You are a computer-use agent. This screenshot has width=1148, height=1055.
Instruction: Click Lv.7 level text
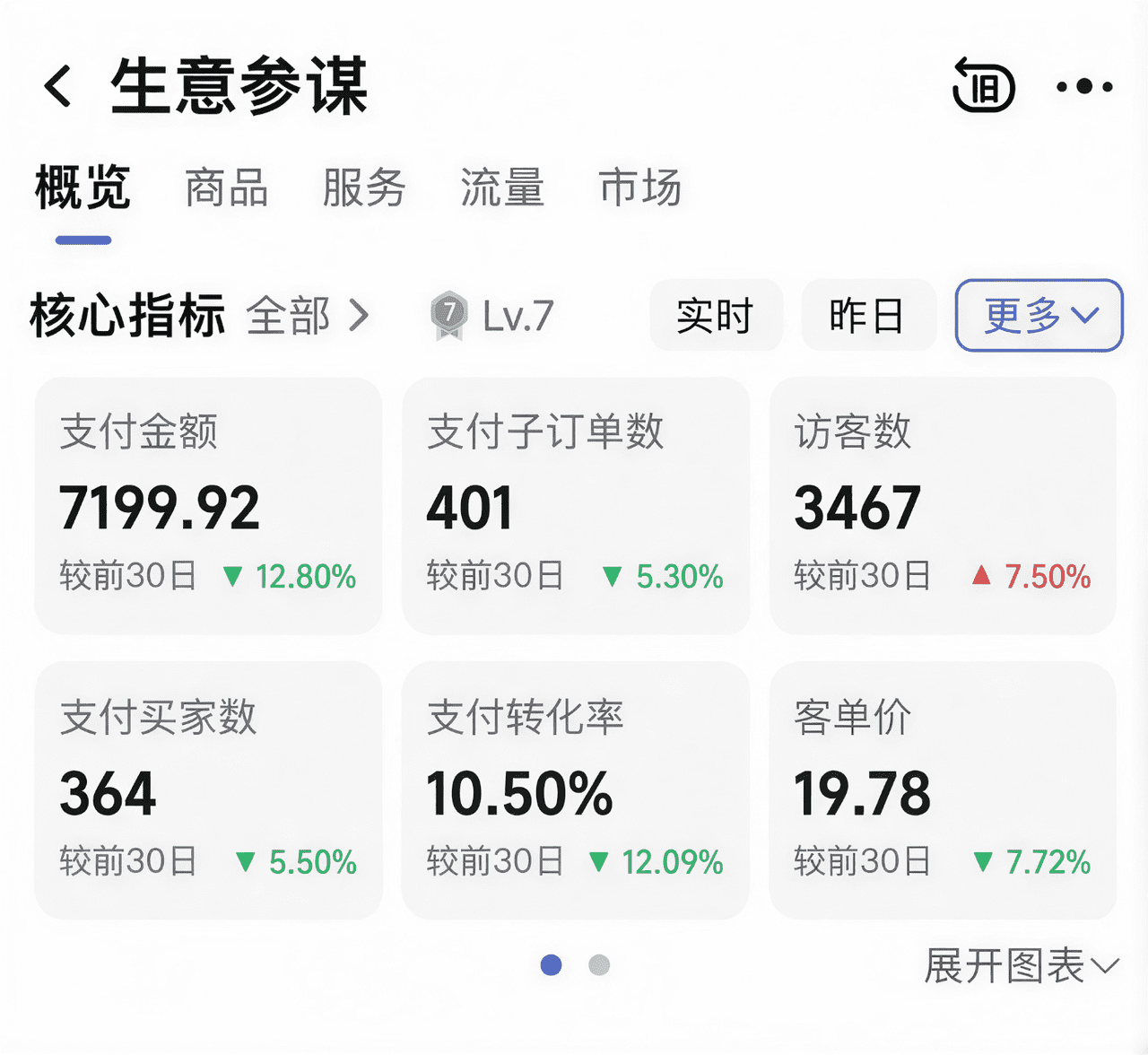518,316
